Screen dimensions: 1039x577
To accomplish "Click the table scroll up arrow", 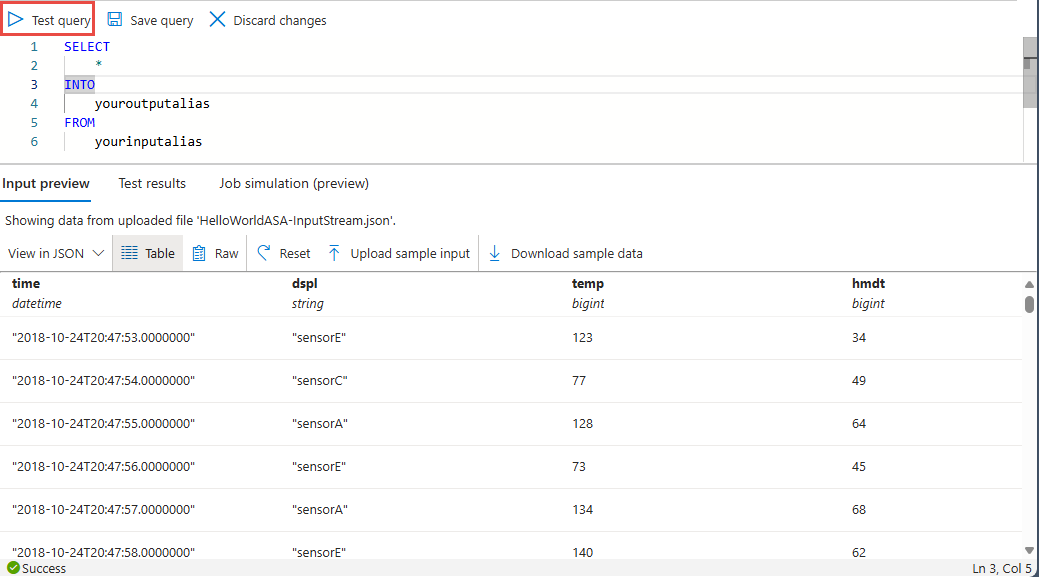I will tap(1029, 284).
